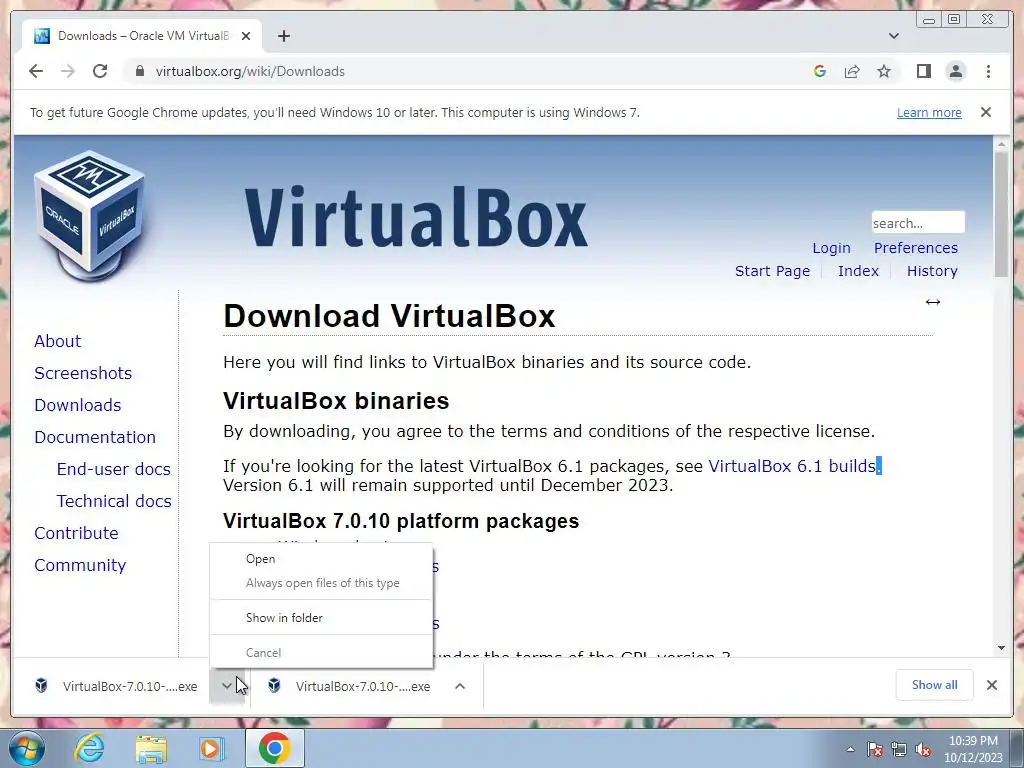Viewport: 1024px width, 768px height.
Task: Dismiss the Chrome update infobar
Action: pyautogui.click(x=986, y=112)
